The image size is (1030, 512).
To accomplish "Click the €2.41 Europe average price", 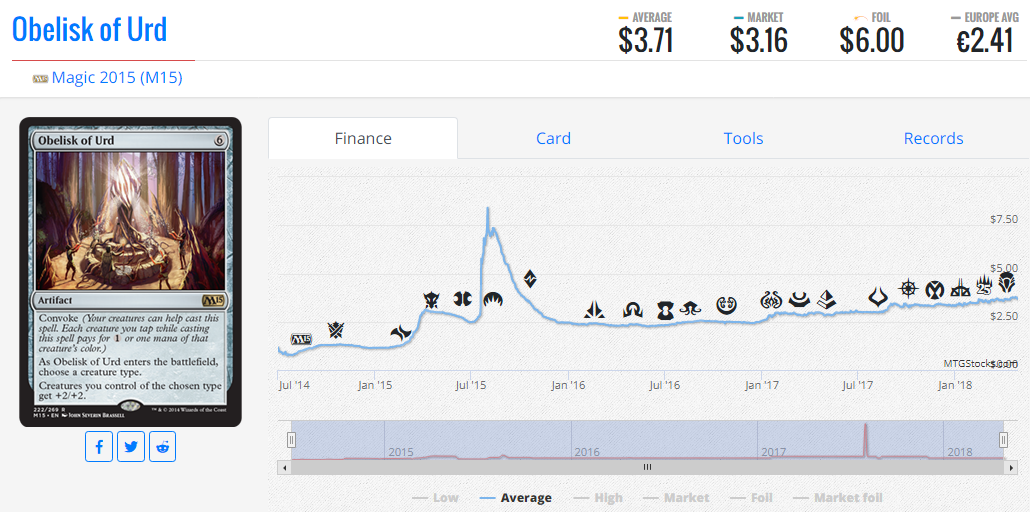I will coord(985,41).
